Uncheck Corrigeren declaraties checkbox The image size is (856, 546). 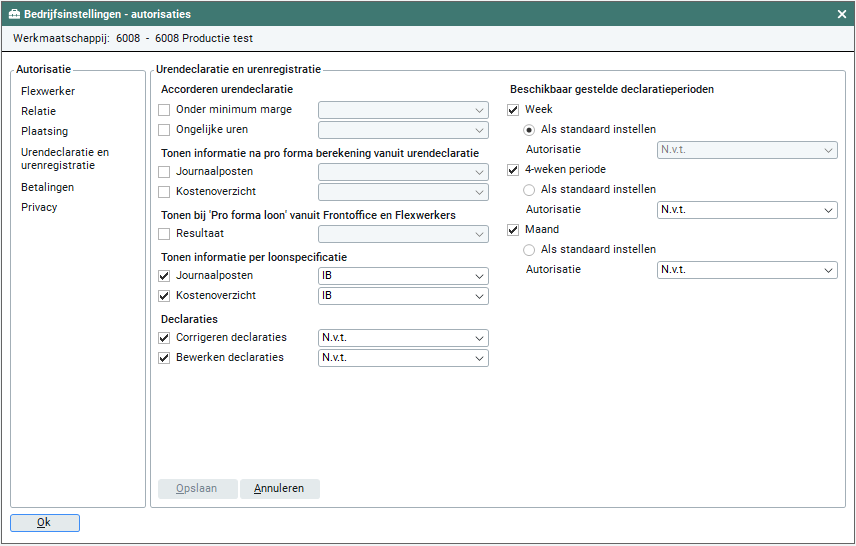click(x=165, y=338)
